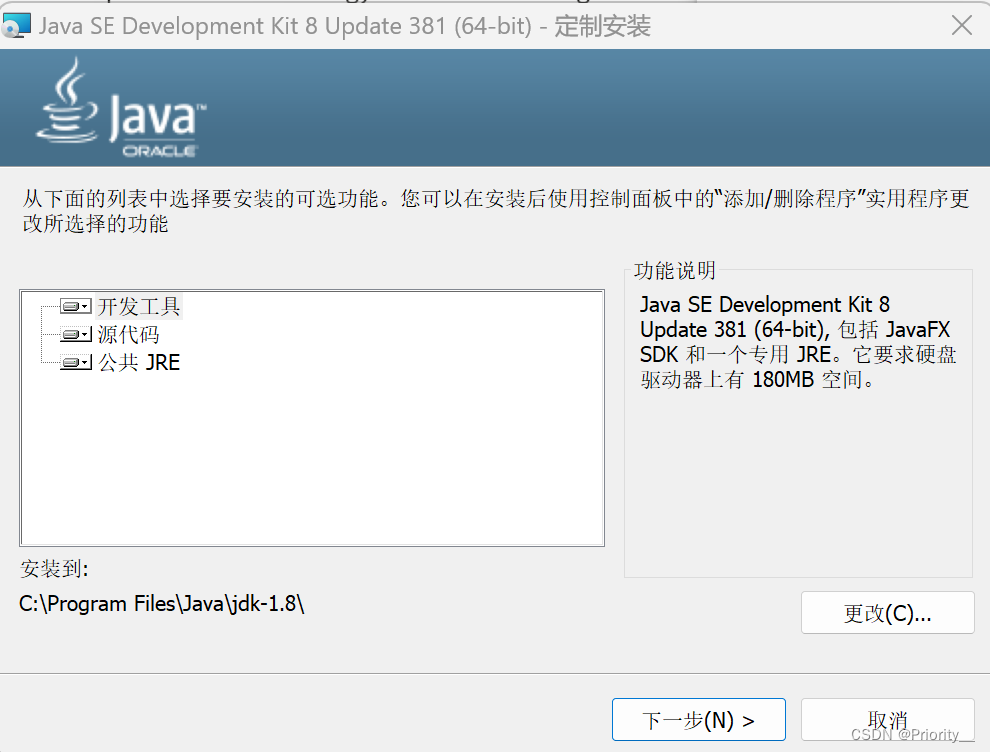The height and width of the screenshot is (752, 990).
Task: Click the installer icon in title bar
Action: pyautogui.click(x=16, y=26)
